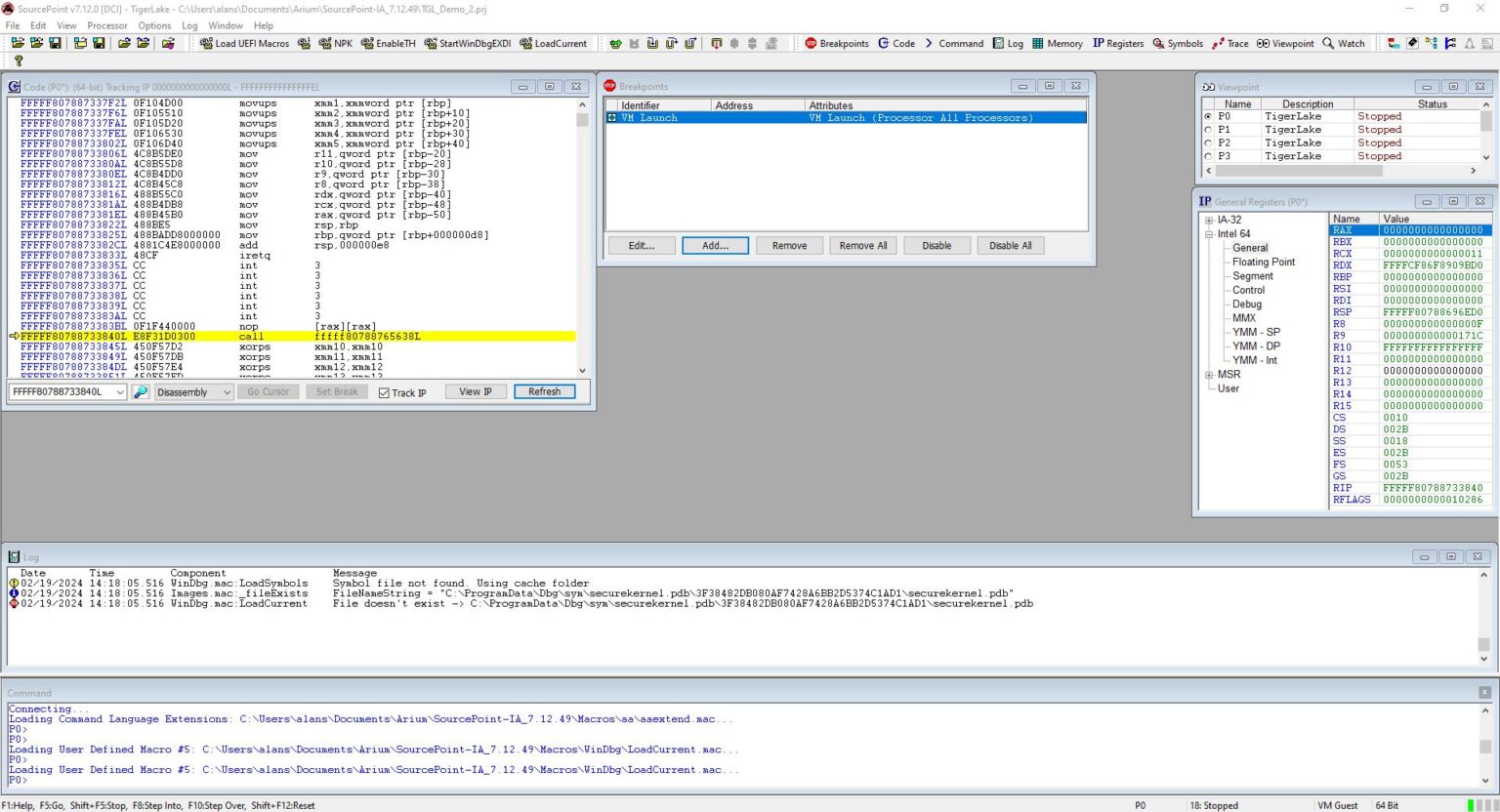The height and width of the screenshot is (812, 1500).
Task: Select processor P2 radio button in Viewpoint
Action: pyautogui.click(x=1208, y=142)
